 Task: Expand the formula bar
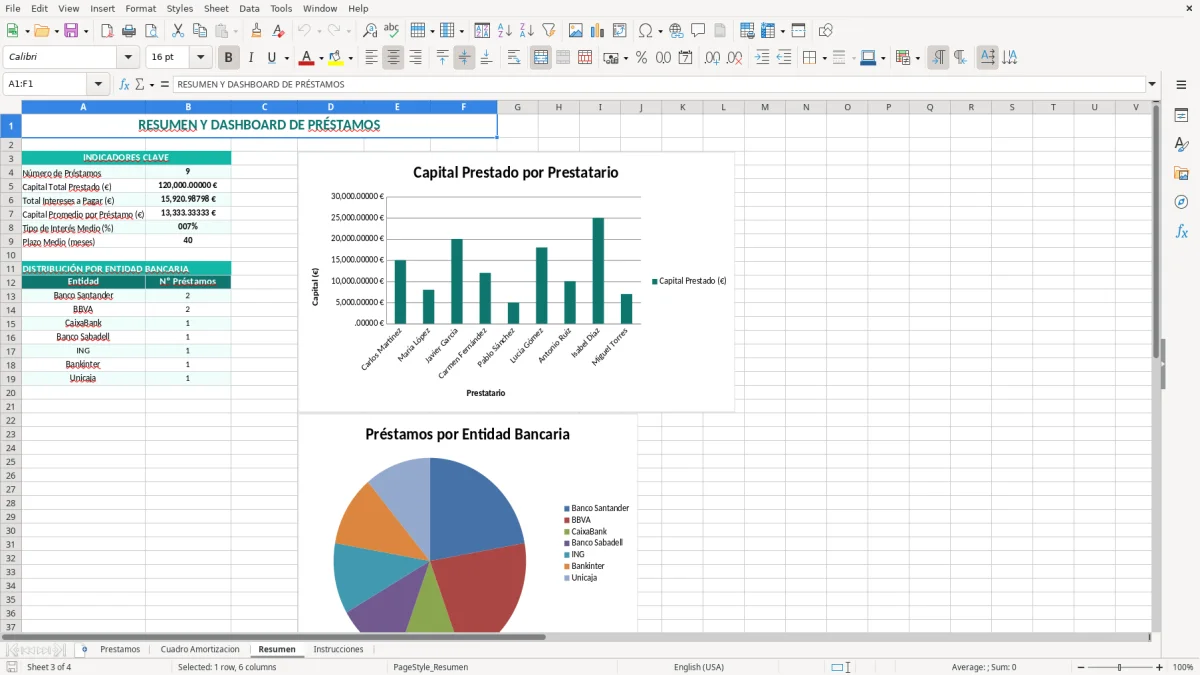[x=1152, y=85]
